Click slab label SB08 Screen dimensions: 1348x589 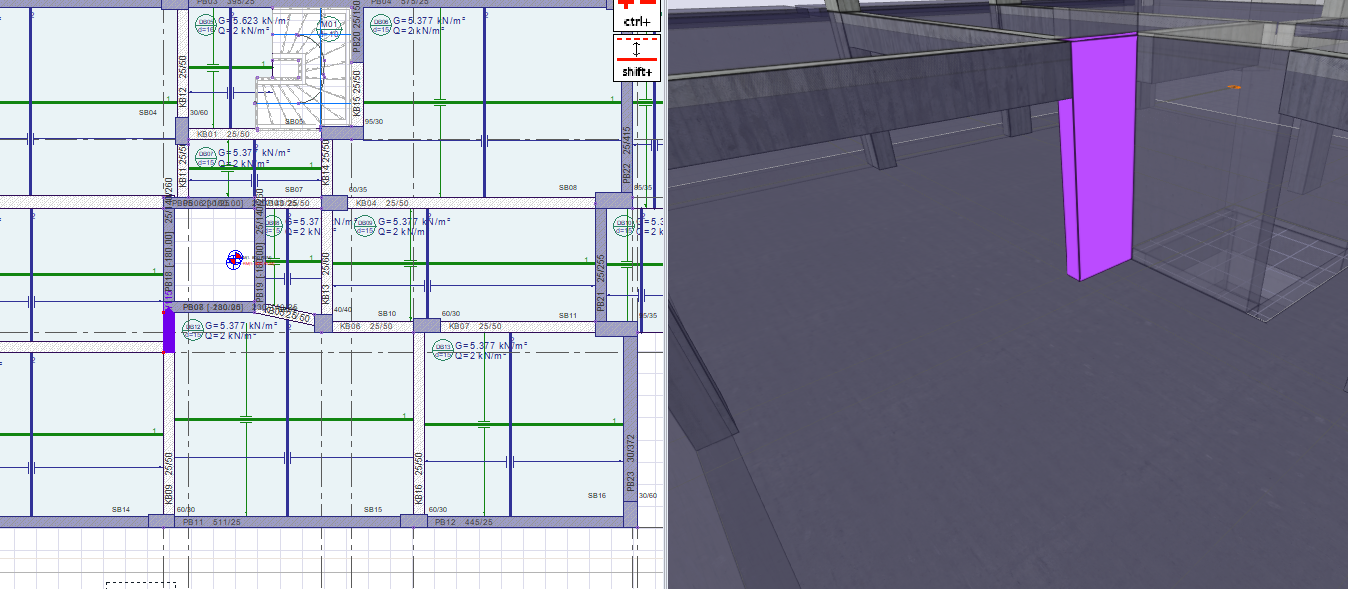568,187
